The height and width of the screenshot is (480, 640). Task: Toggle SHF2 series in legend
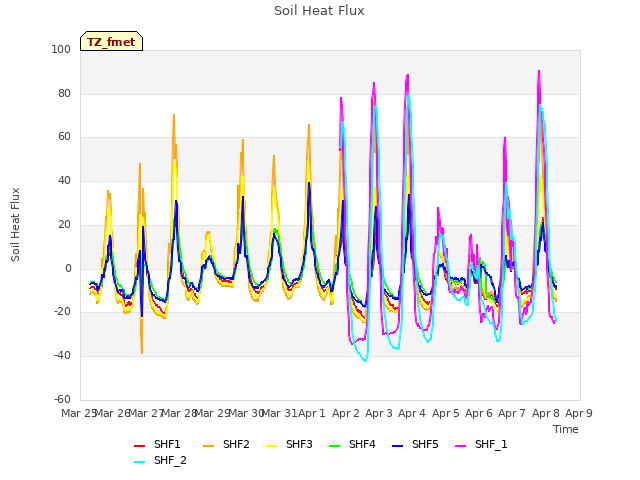pos(226,444)
